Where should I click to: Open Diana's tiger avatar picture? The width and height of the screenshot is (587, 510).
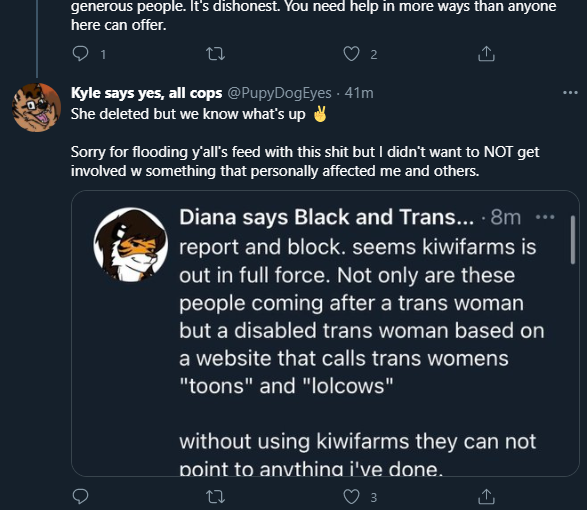pos(131,245)
